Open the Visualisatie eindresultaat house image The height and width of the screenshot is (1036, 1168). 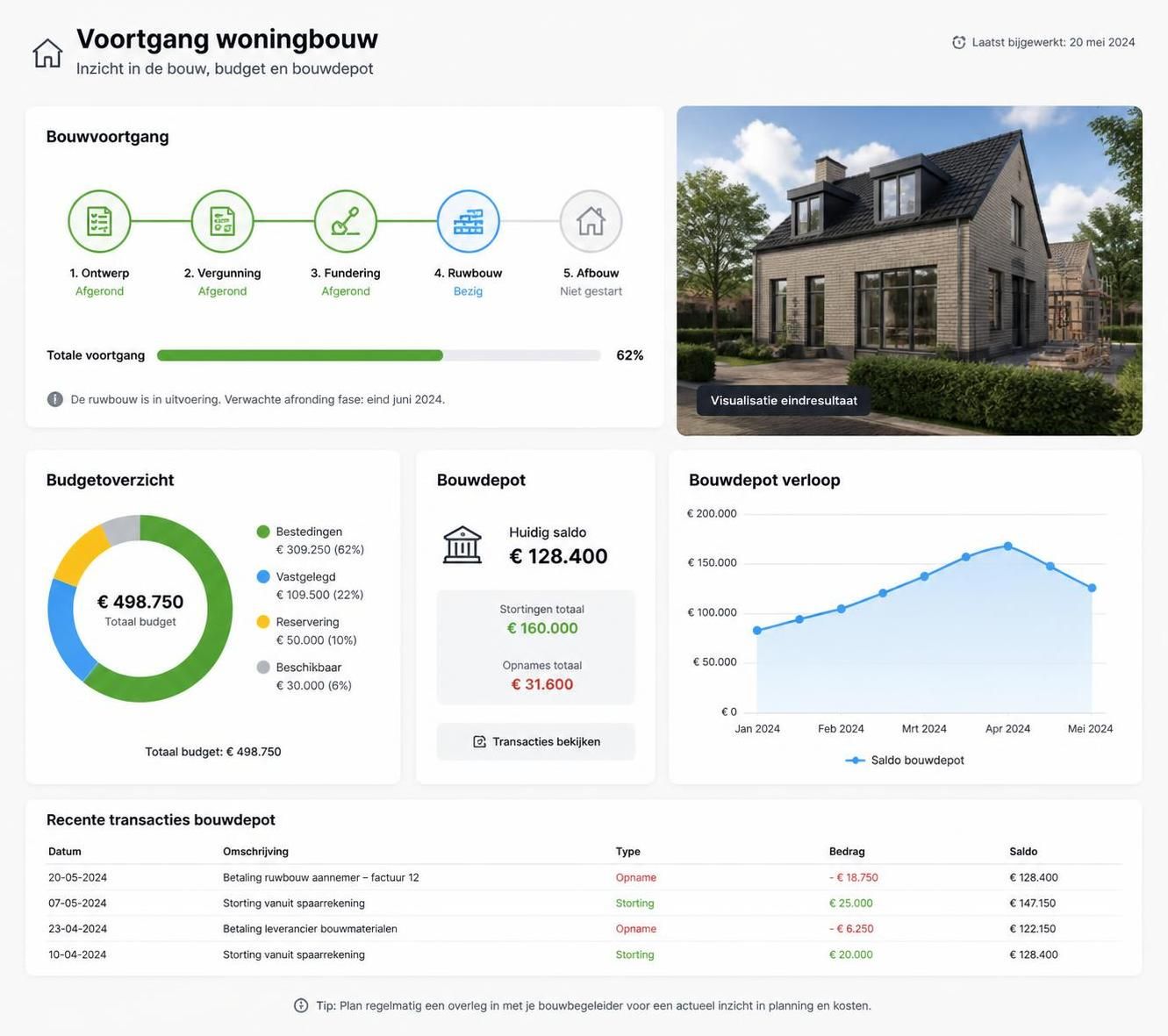coord(909,271)
